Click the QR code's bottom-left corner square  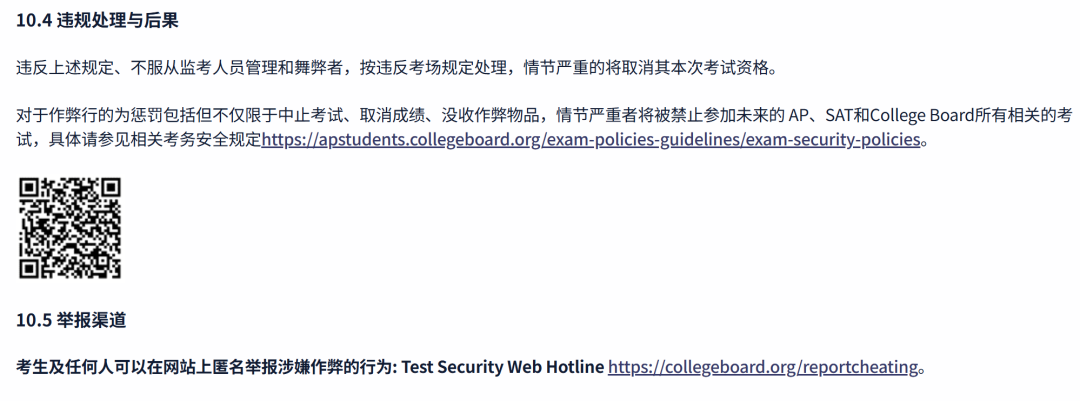(x=31, y=267)
